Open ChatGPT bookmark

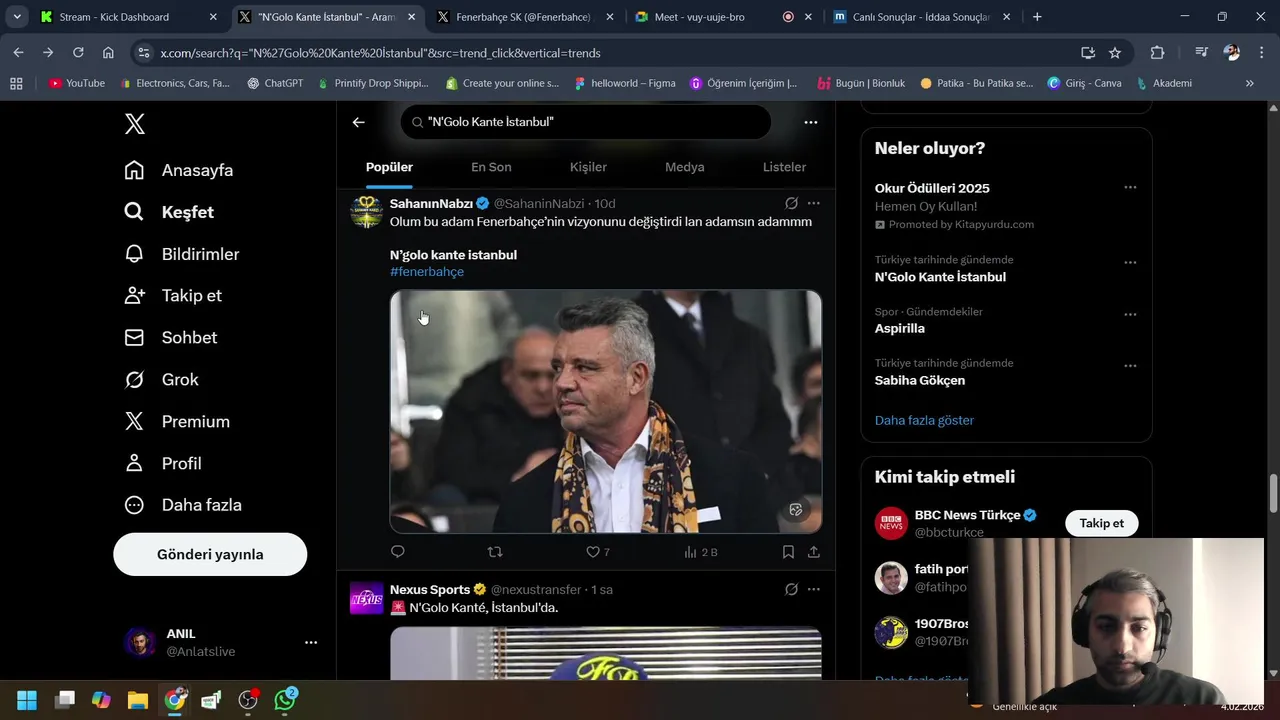click(x=275, y=84)
